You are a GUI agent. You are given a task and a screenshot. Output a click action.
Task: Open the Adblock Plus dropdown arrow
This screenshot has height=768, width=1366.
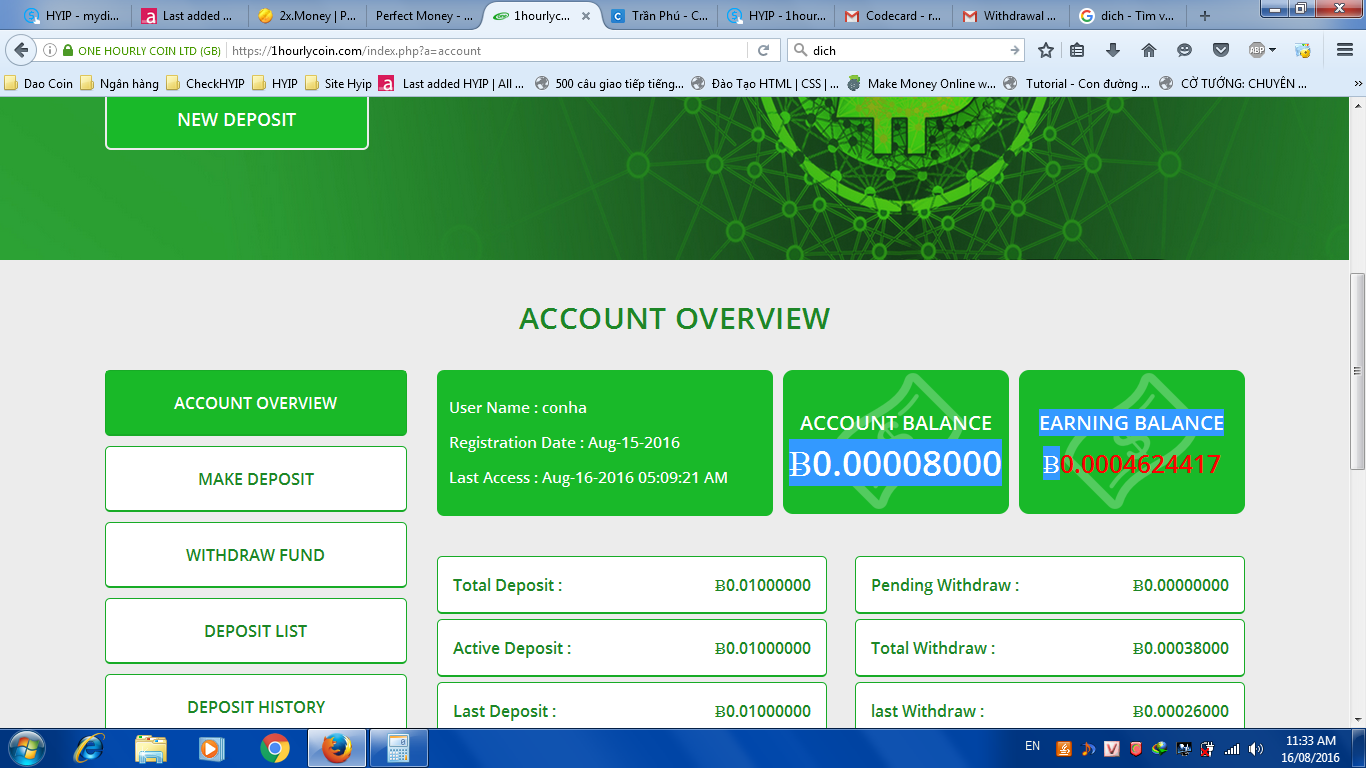1273,50
